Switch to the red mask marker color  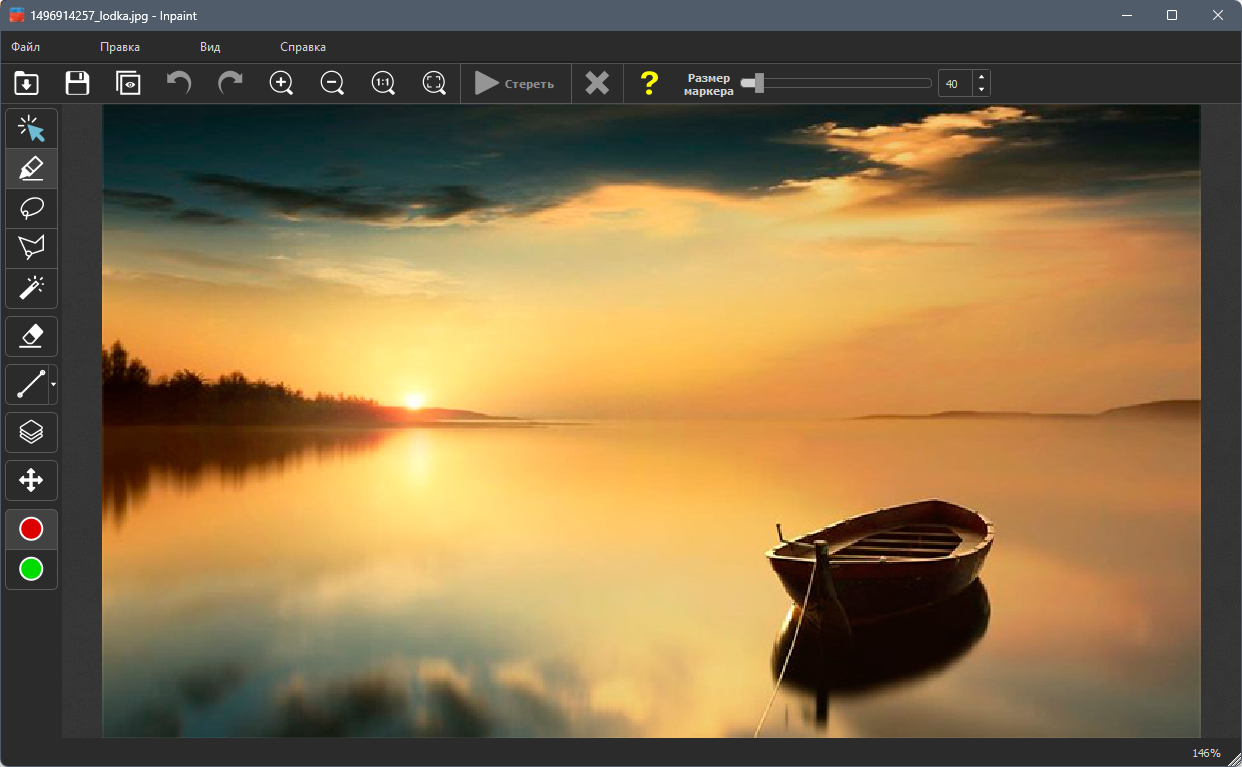pos(31,528)
